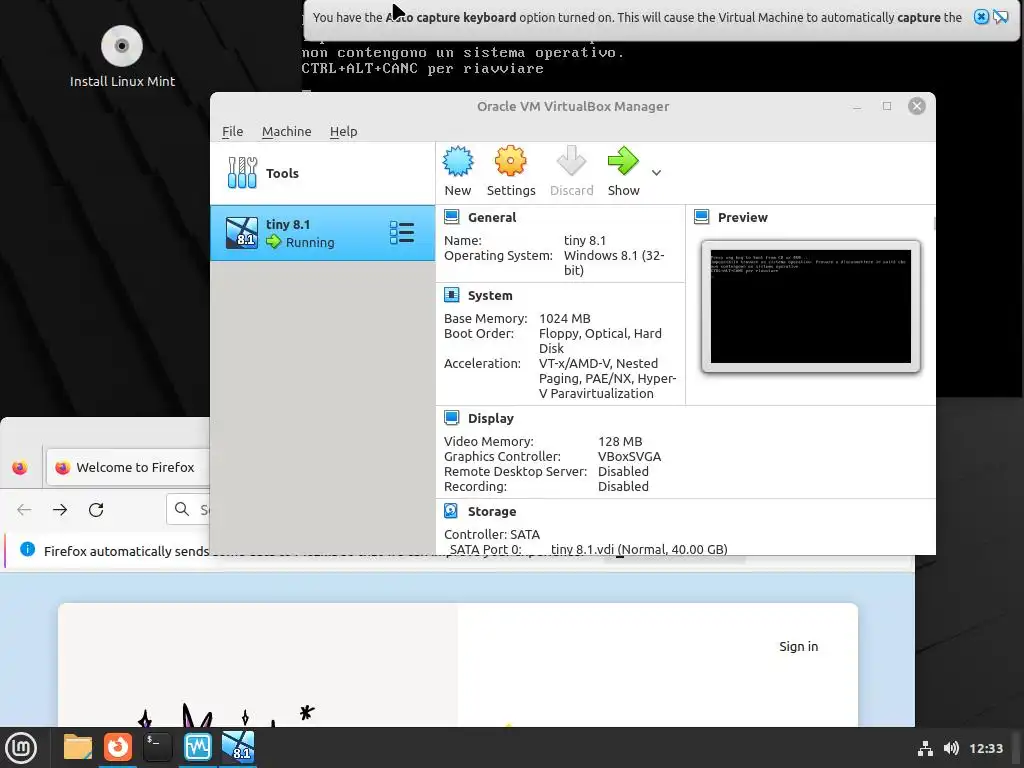Click Sign in on Firefox page

coord(798,646)
